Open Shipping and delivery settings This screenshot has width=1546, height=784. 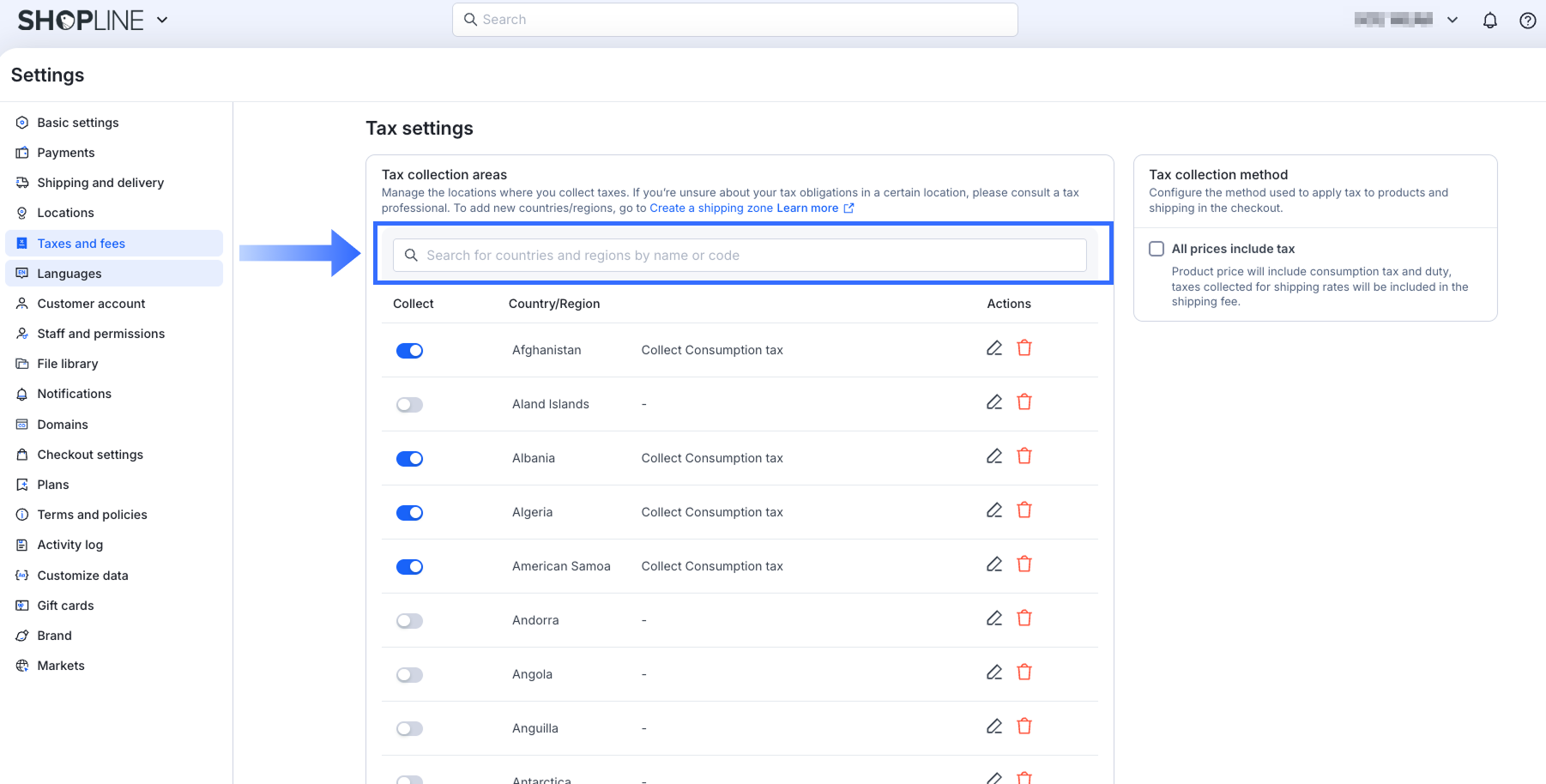[100, 183]
